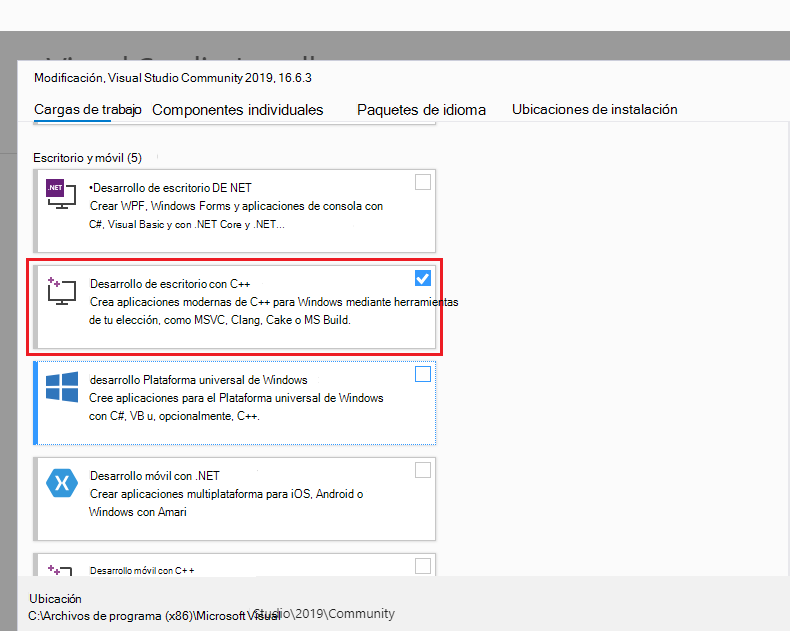Check Desarrollo de escritorio de .NET workload
790x631 pixels.
point(423,182)
